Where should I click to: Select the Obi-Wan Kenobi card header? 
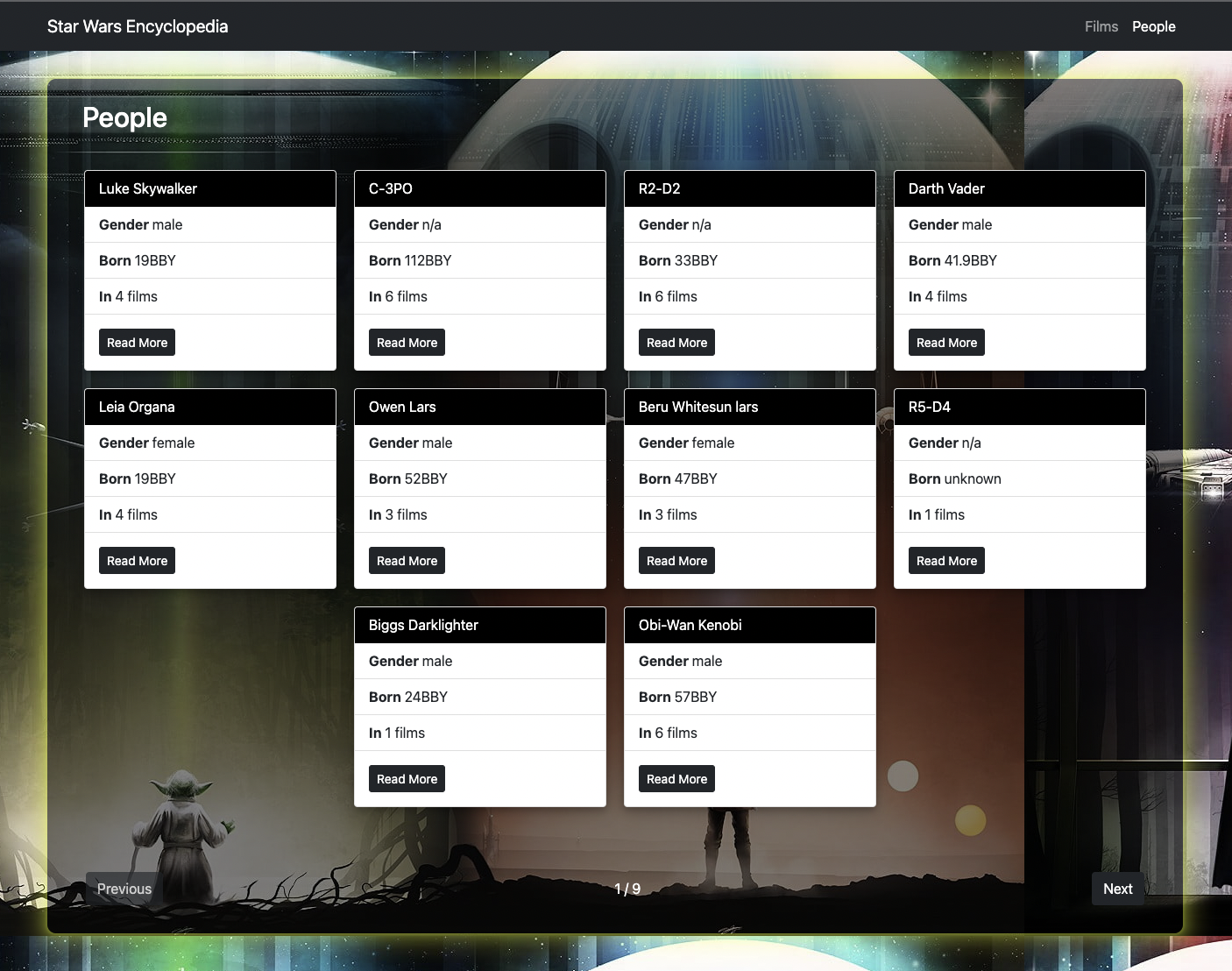(x=750, y=625)
